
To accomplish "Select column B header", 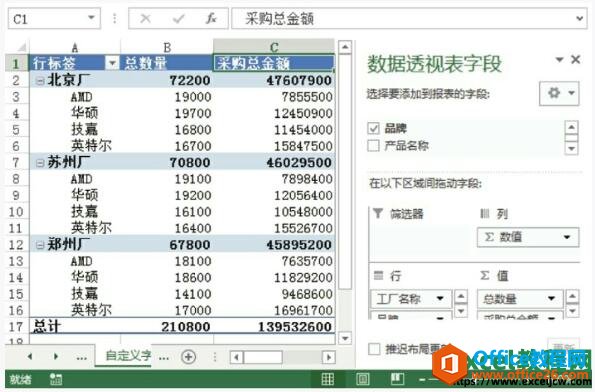I will coord(167,47).
